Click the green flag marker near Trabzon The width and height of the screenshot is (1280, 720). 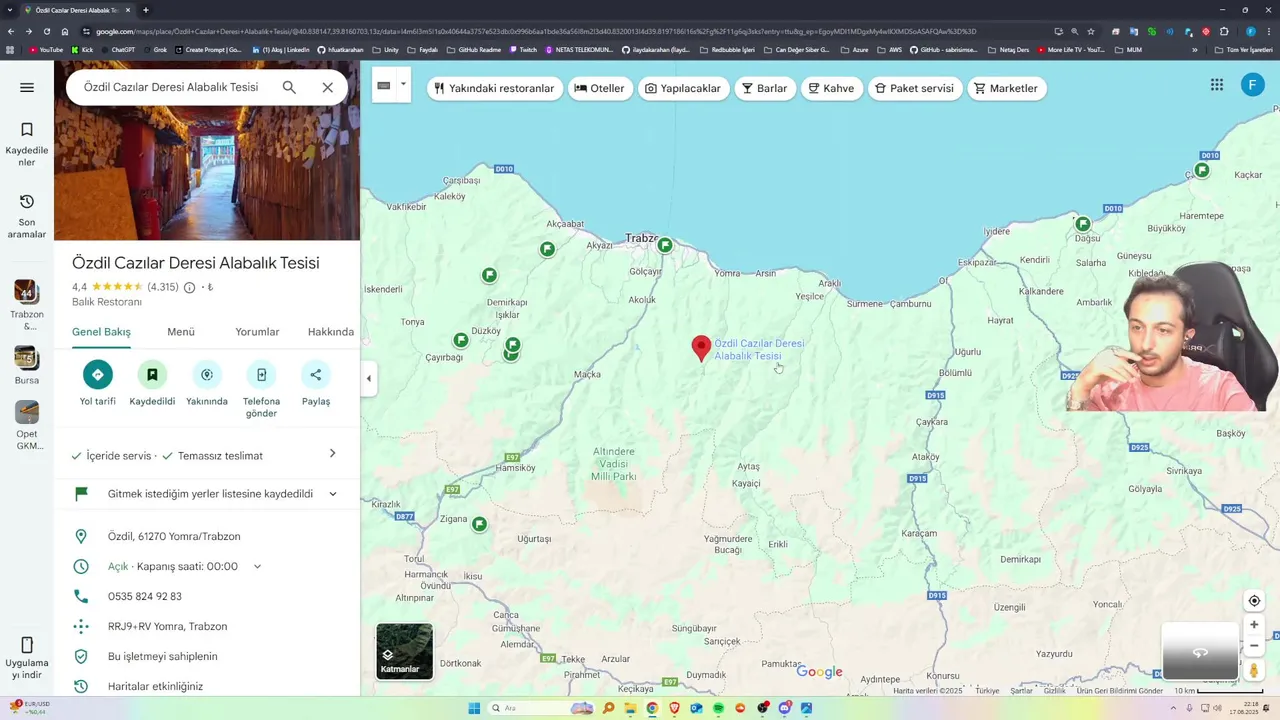(x=665, y=245)
